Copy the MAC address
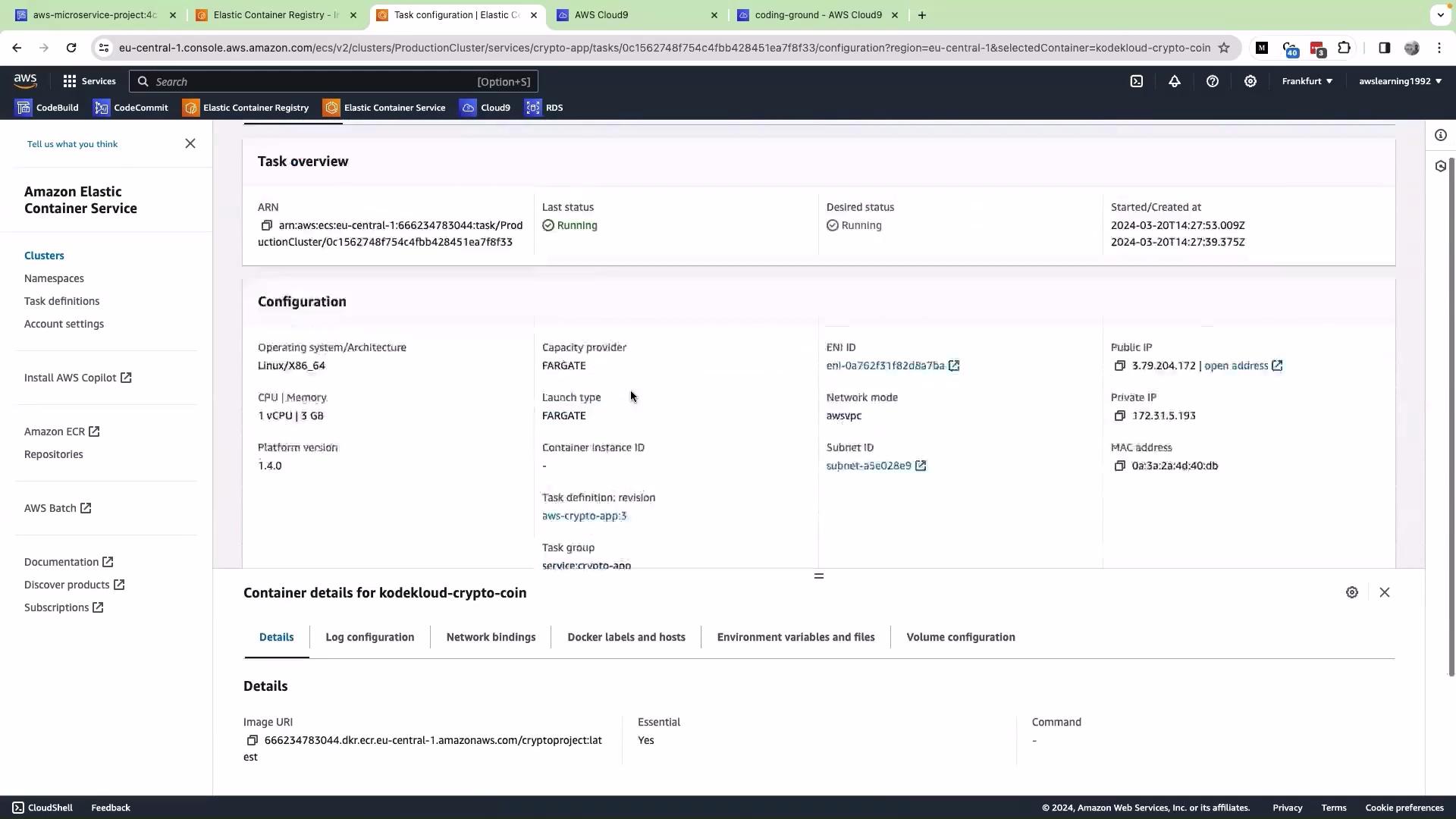Screen dimensions: 1456x819 coord(1119,466)
